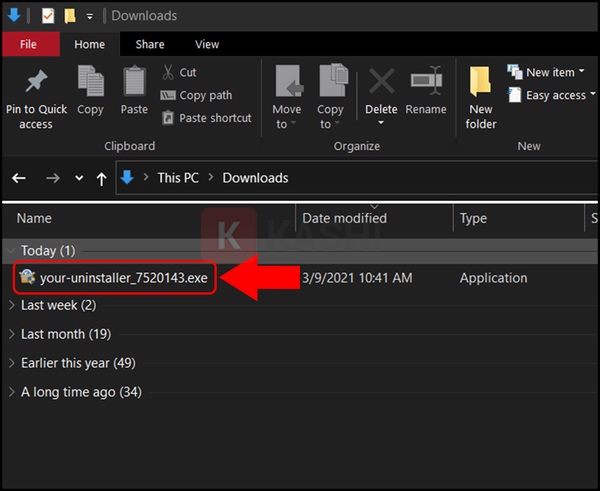The height and width of the screenshot is (491, 600).
Task: Open the Customize Quick Access Toolbar dropdown
Action: [x=90, y=16]
